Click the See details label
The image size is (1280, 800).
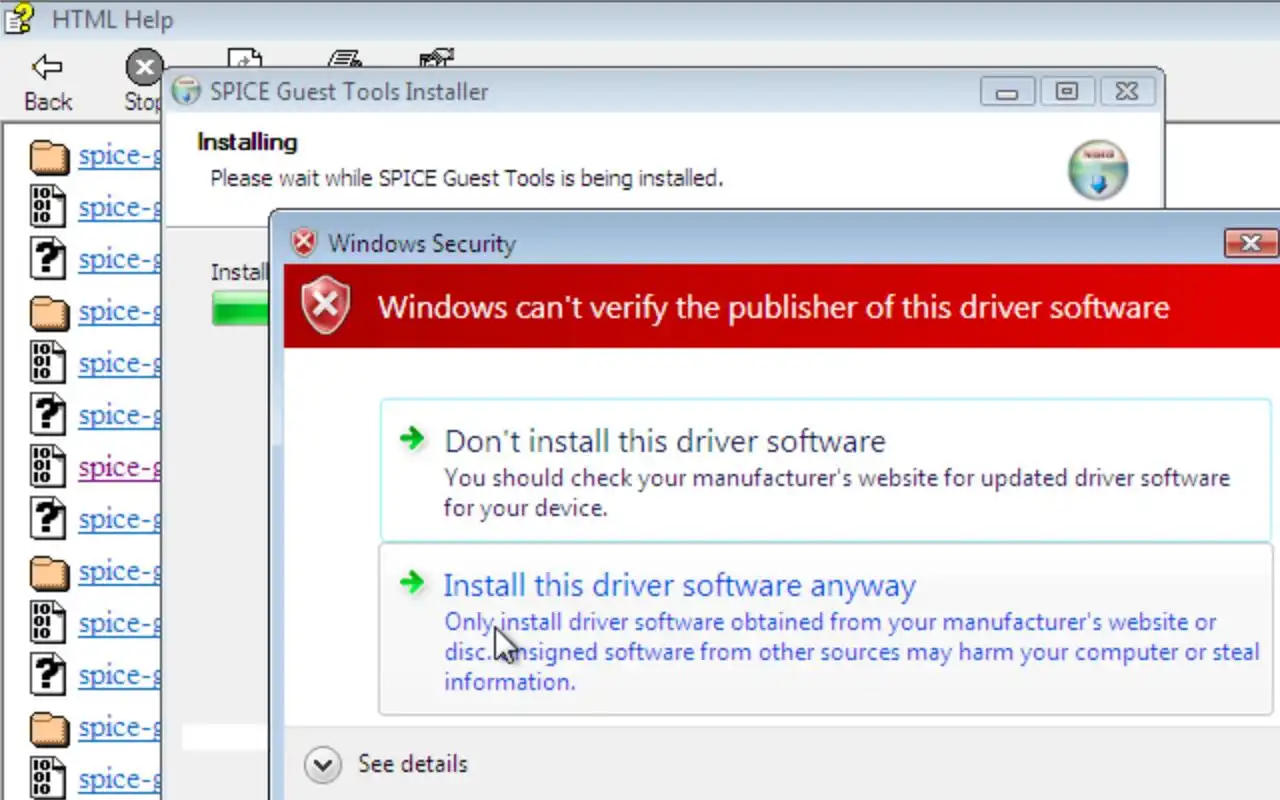tap(413, 764)
